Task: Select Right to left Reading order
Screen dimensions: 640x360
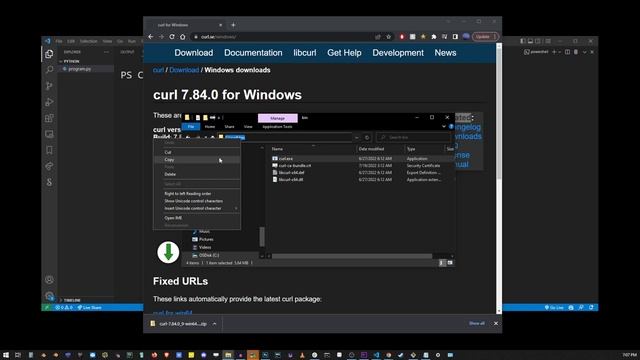Action: (196, 193)
